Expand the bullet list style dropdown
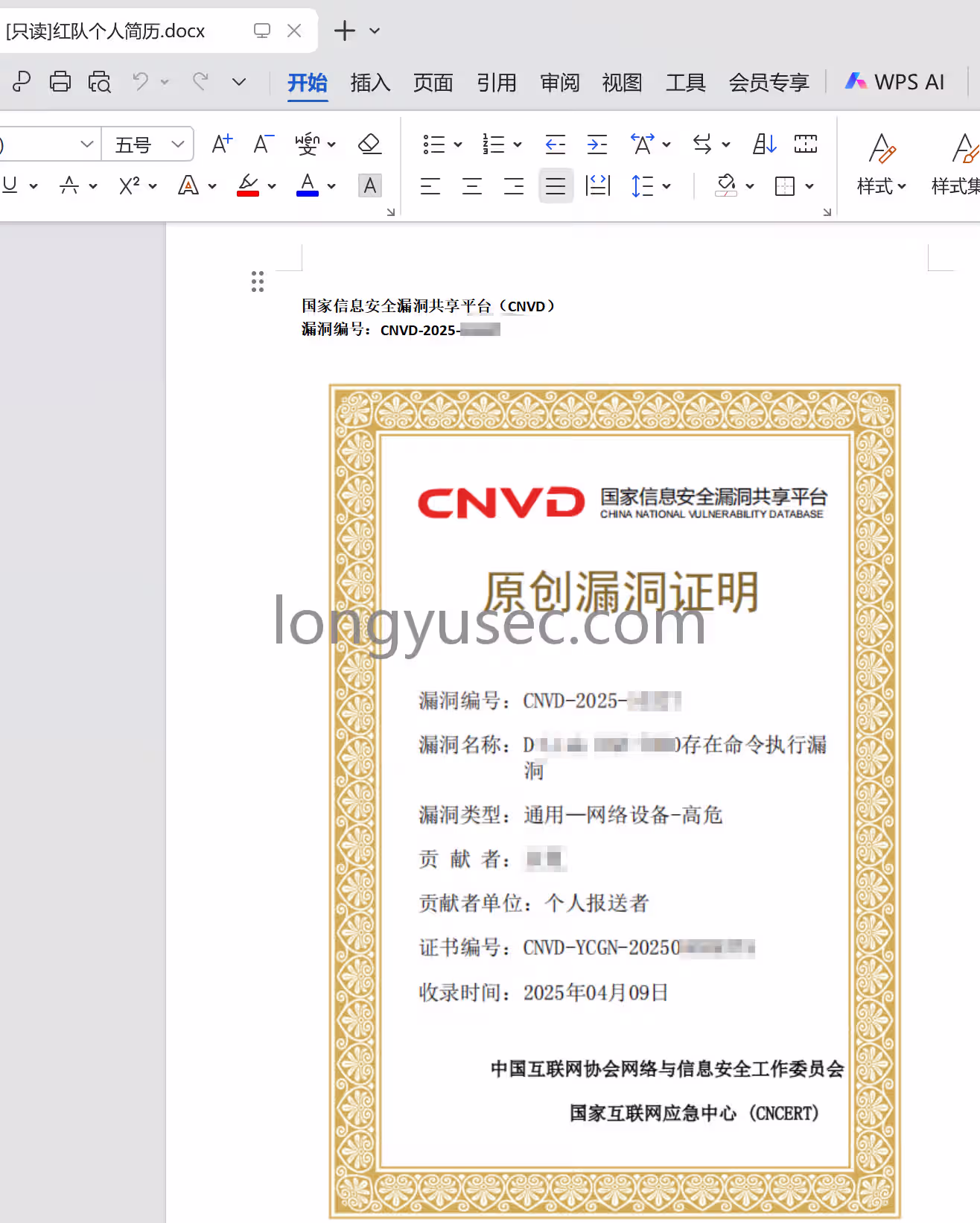This screenshot has height=1223, width=980. point(458,144)
